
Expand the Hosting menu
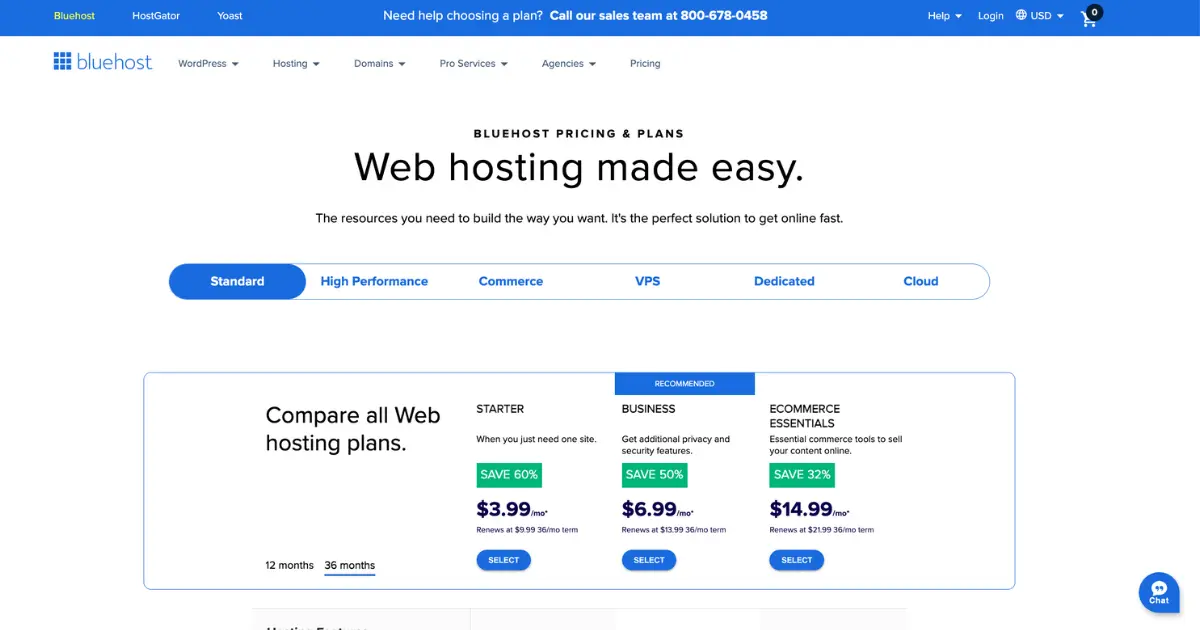coord(296,64)
